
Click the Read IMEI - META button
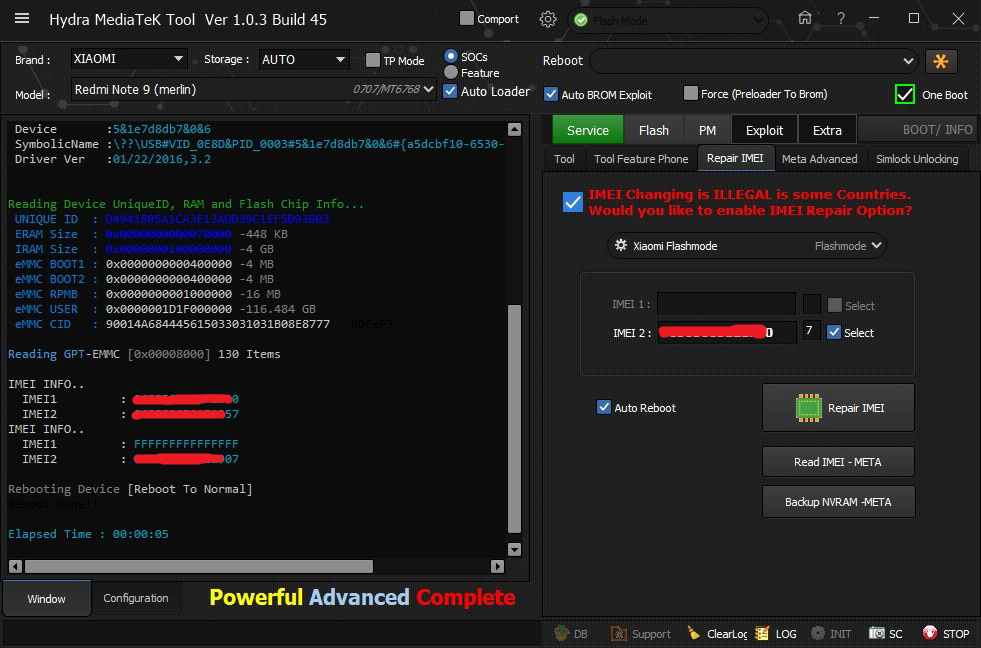pos(838,461)
